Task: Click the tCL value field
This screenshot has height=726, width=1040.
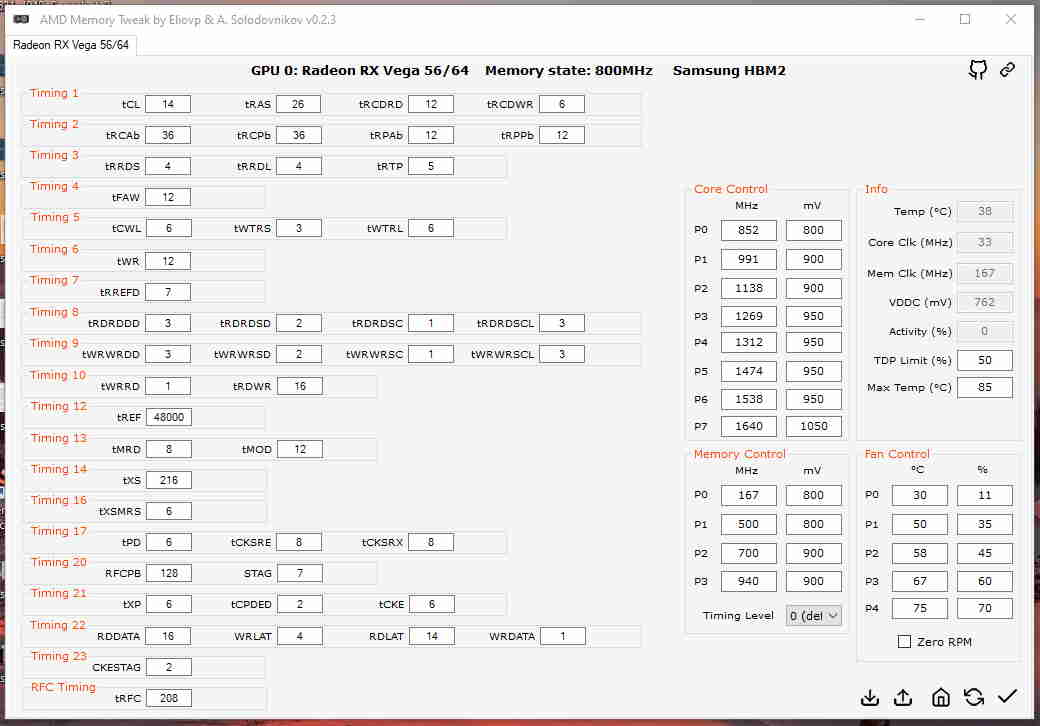Action: [x=168, y=104]
